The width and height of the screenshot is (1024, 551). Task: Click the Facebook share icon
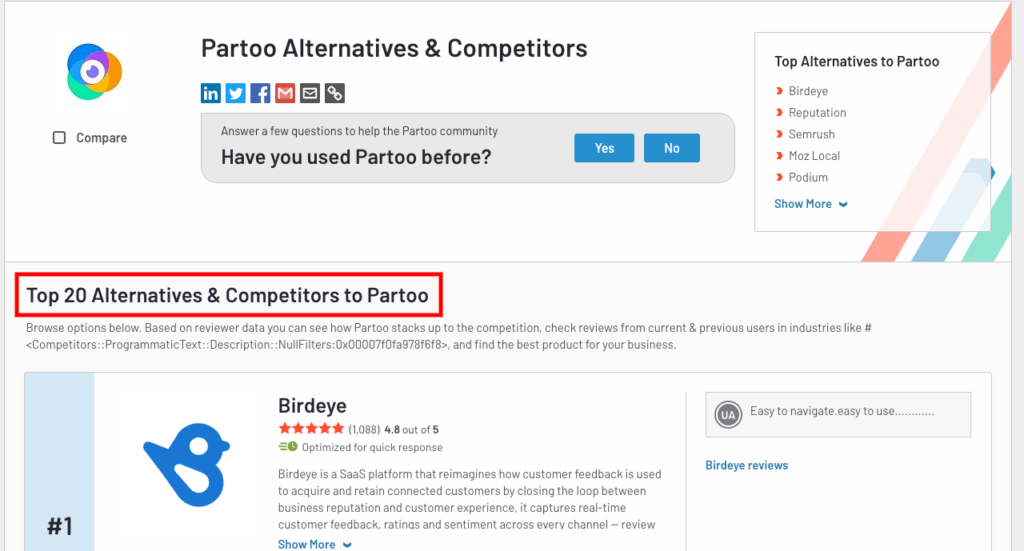pos(260,93)
